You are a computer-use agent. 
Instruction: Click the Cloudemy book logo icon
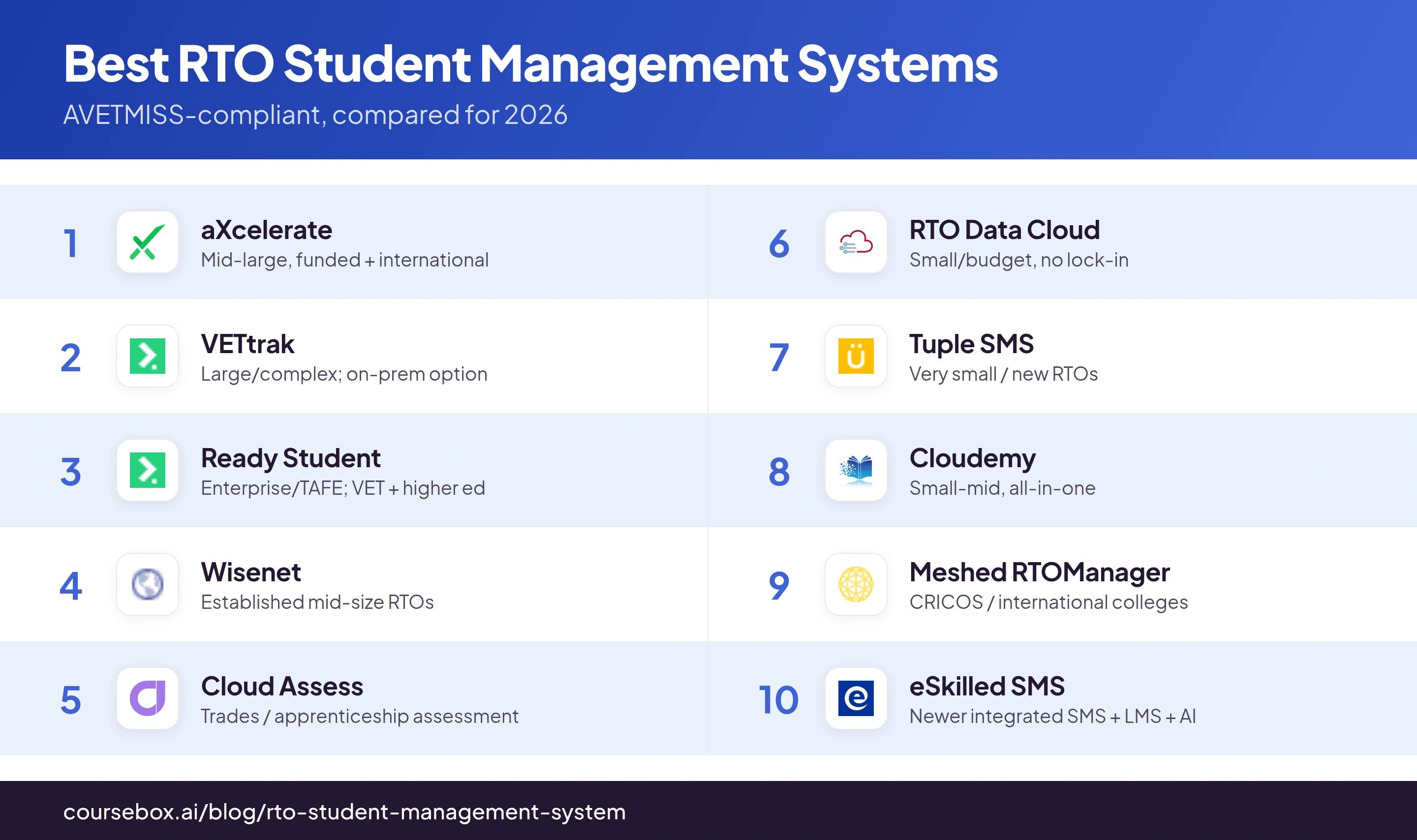(x=856, y=470)
